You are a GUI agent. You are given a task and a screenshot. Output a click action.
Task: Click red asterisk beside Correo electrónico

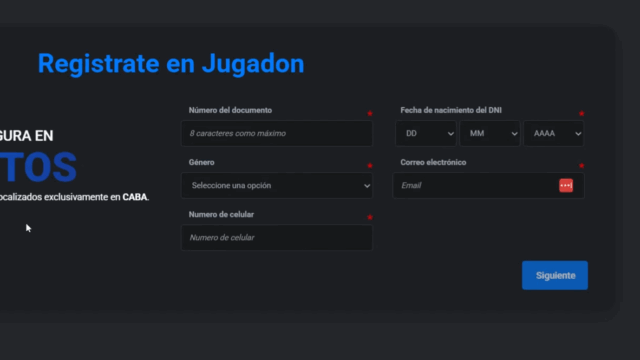pyautogui.click(x=582, y=166)
